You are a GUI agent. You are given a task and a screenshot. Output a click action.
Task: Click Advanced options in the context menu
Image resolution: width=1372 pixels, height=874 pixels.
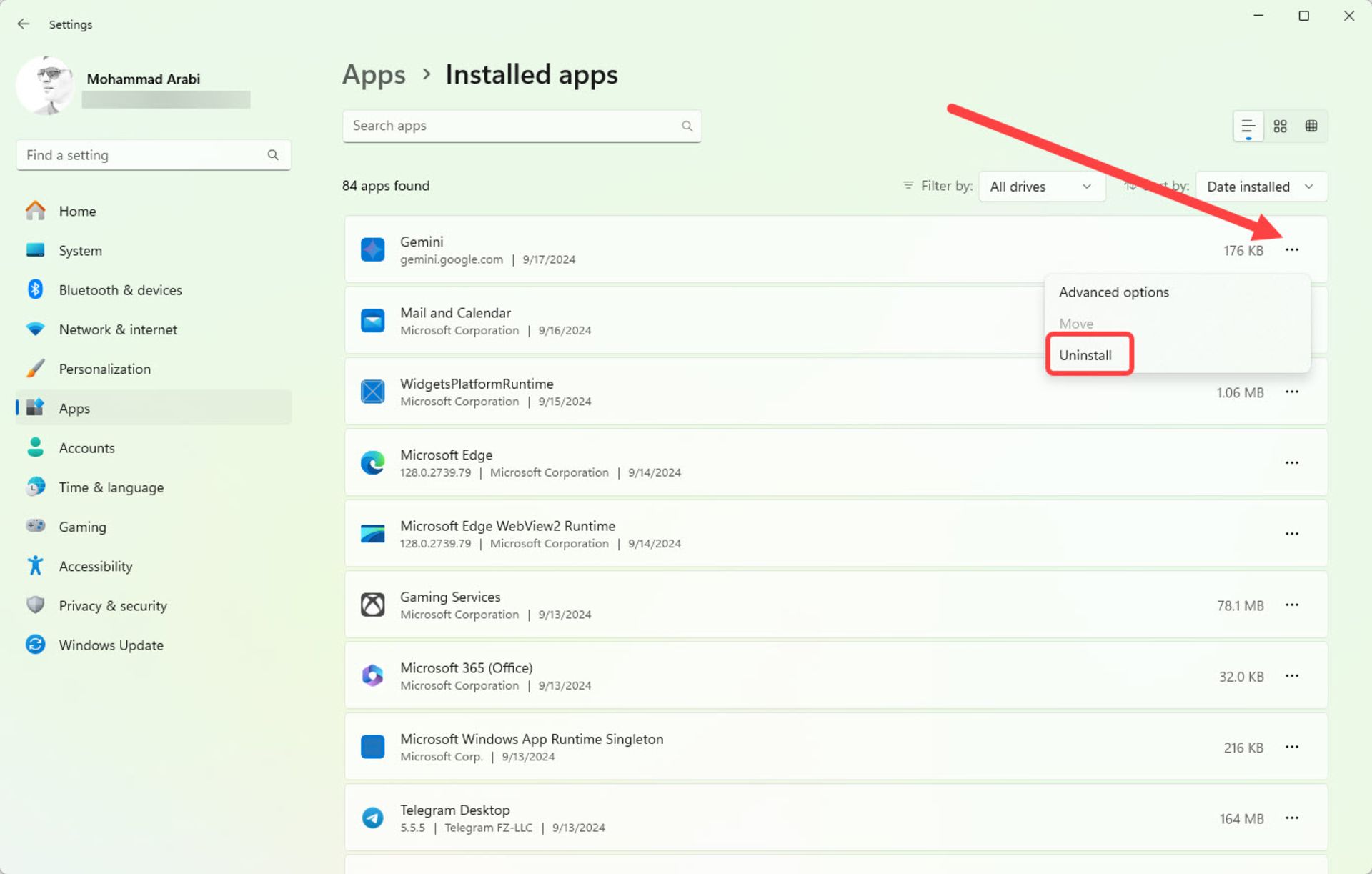click(x=1113, y=292)
